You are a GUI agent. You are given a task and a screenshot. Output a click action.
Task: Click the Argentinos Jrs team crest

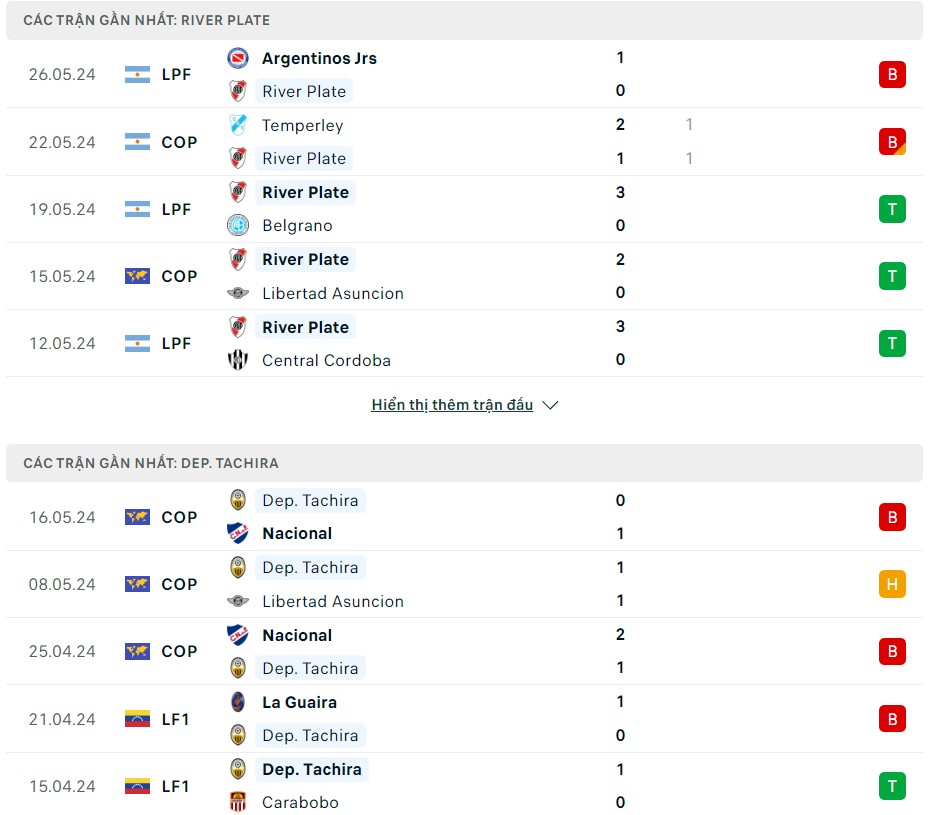[x=237, y=58]
